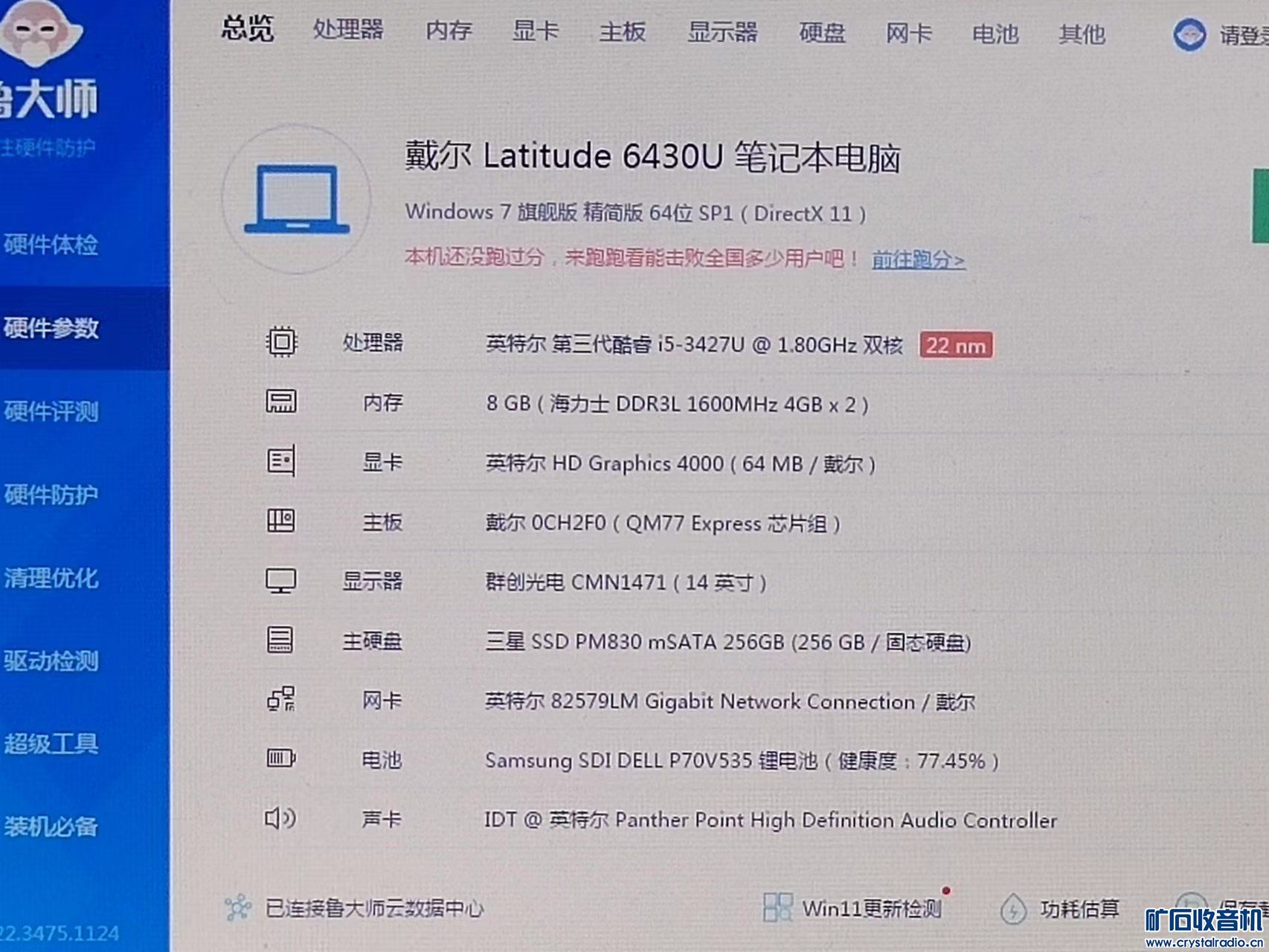
Task: Click the graphics card icon
Action: tap(281, 461)
